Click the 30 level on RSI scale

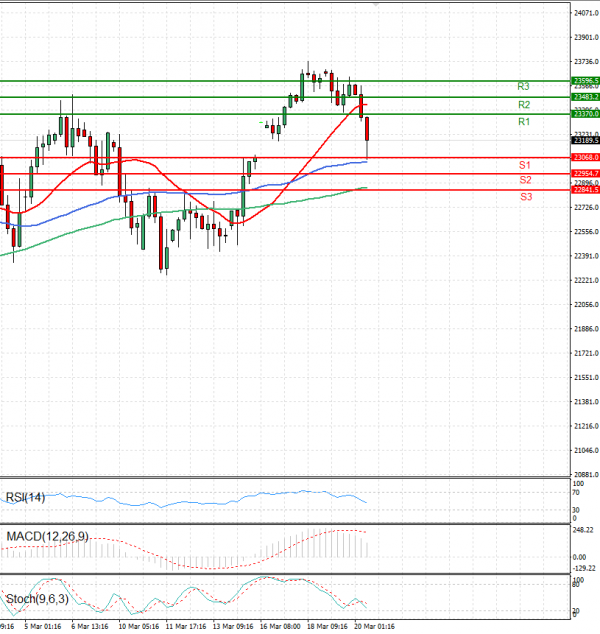click(x=576, y=510)
